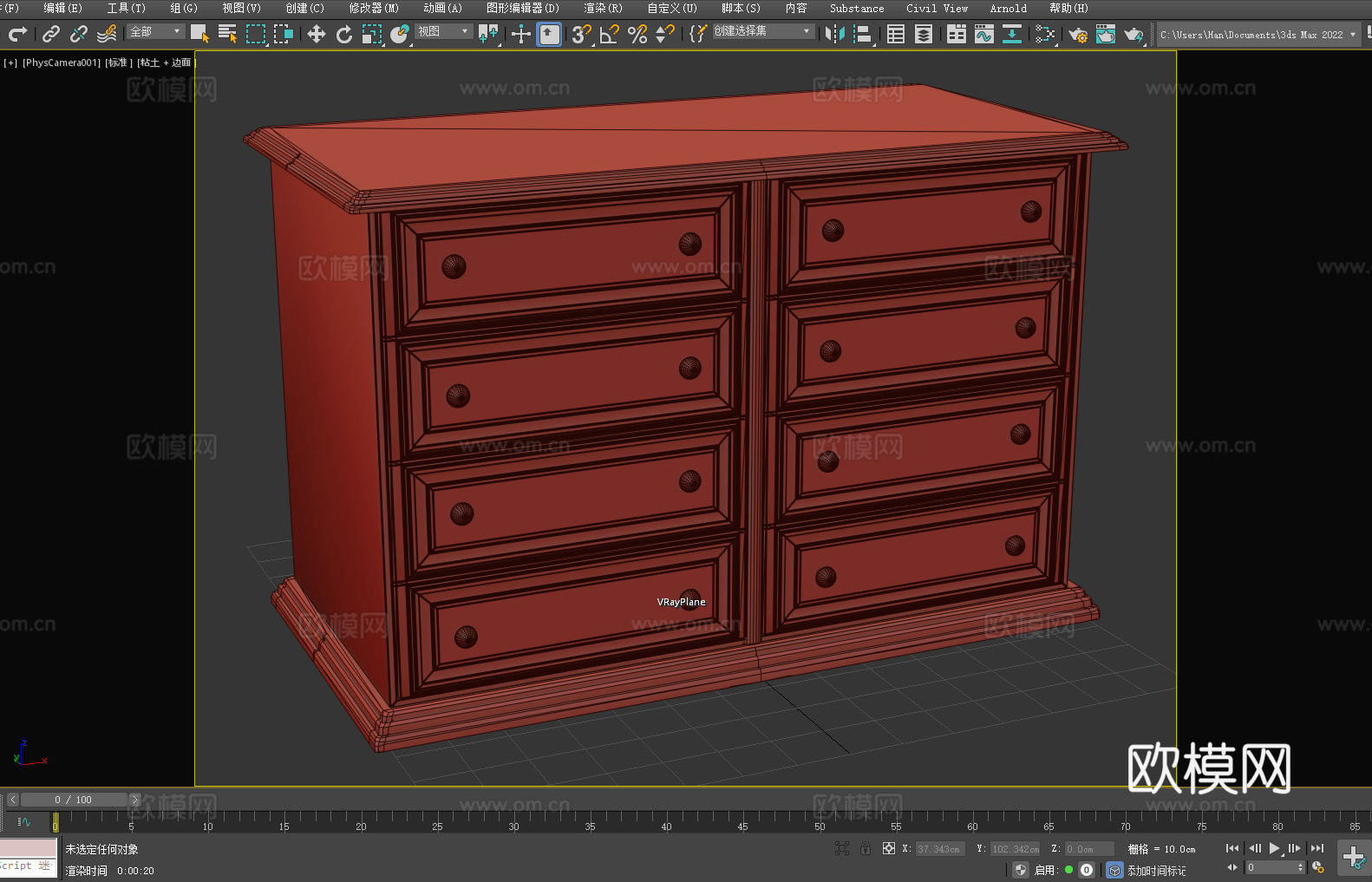Select the Link objects chain icon
The width and height of the screenshot is (1372, 882).
coord(51,34)
